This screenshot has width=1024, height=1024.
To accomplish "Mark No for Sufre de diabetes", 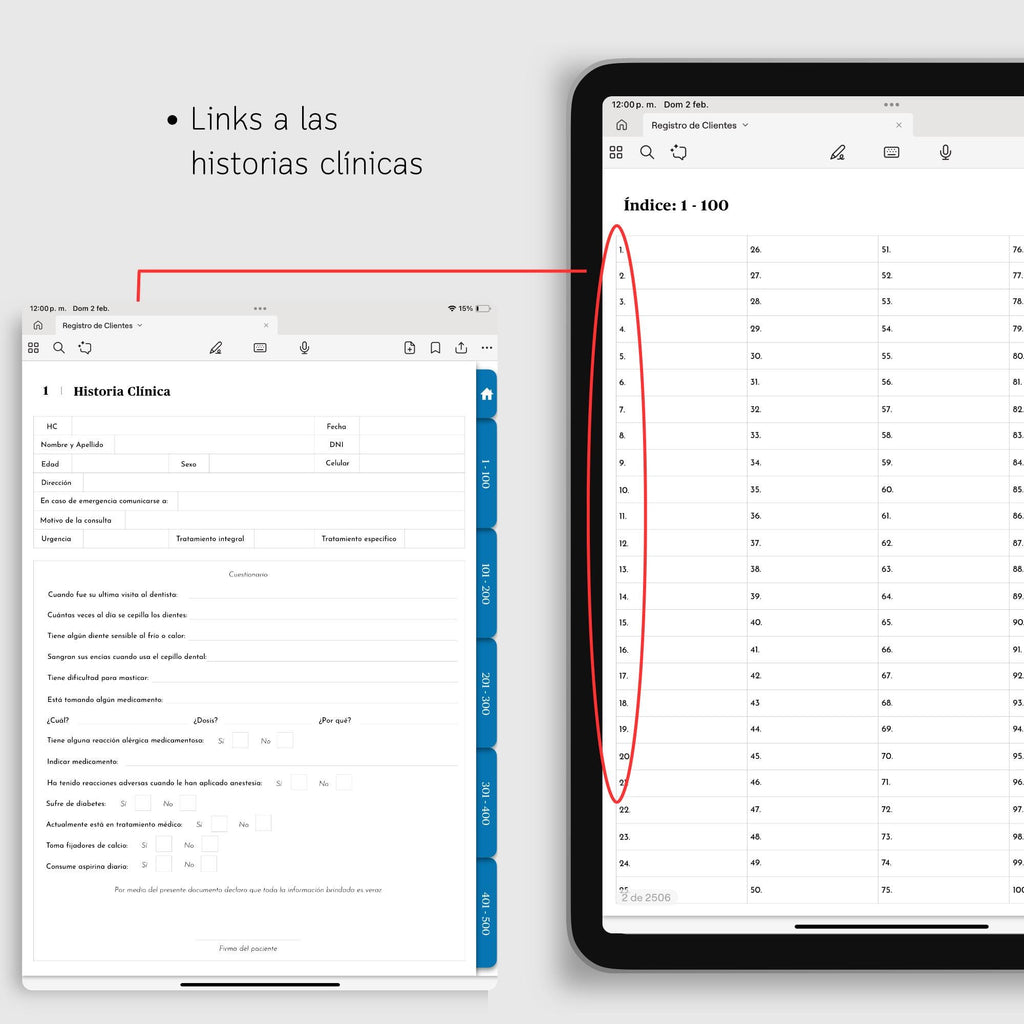I will pos(188,802).
